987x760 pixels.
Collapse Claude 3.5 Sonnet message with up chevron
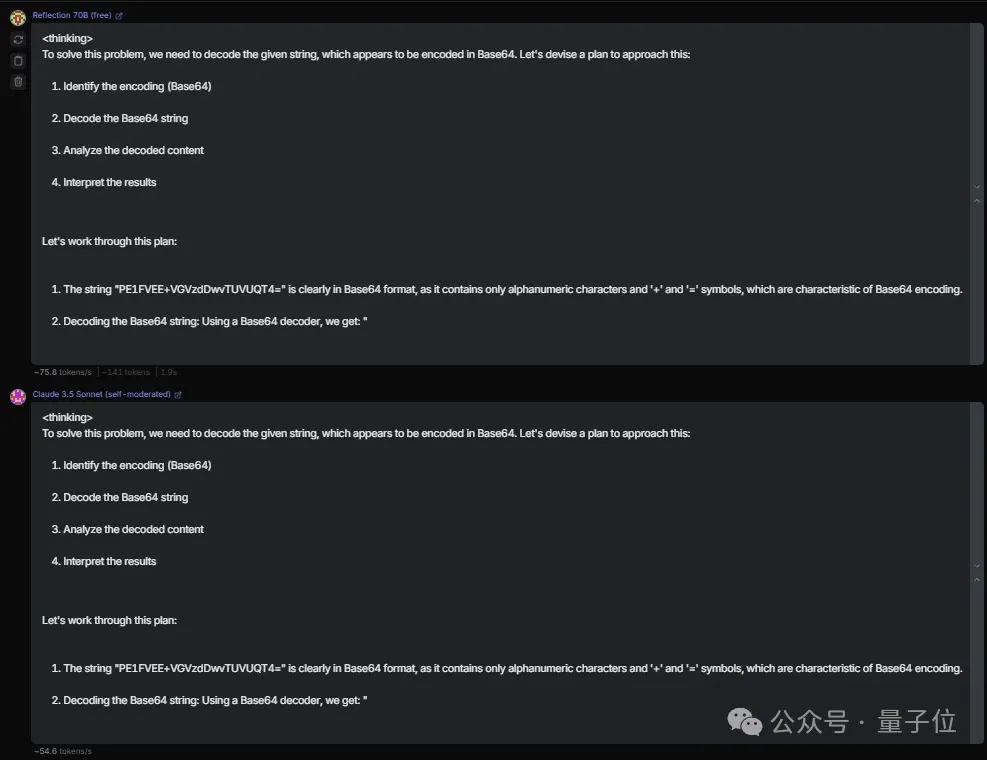pos(977,580)
